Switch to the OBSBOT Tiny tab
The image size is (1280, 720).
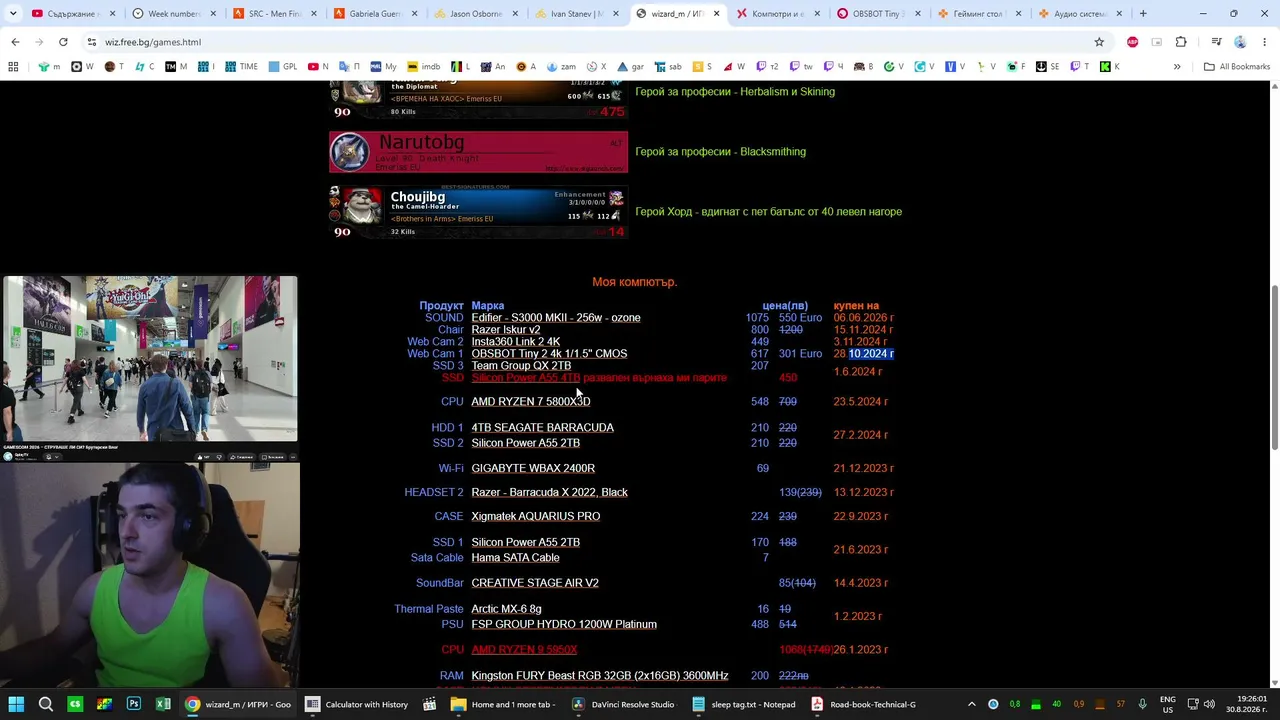tap(877, 14)
